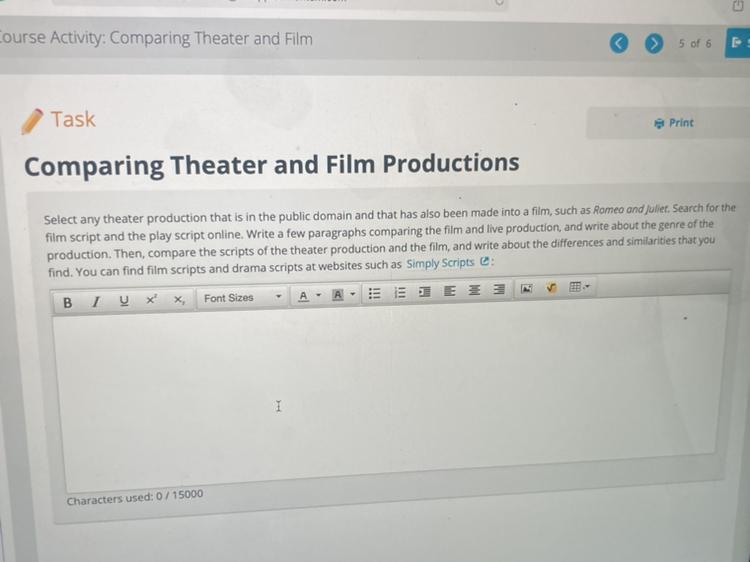Insert a numbered list
The width and height of the screenshot is (750, 562).
tap(399, 292)
